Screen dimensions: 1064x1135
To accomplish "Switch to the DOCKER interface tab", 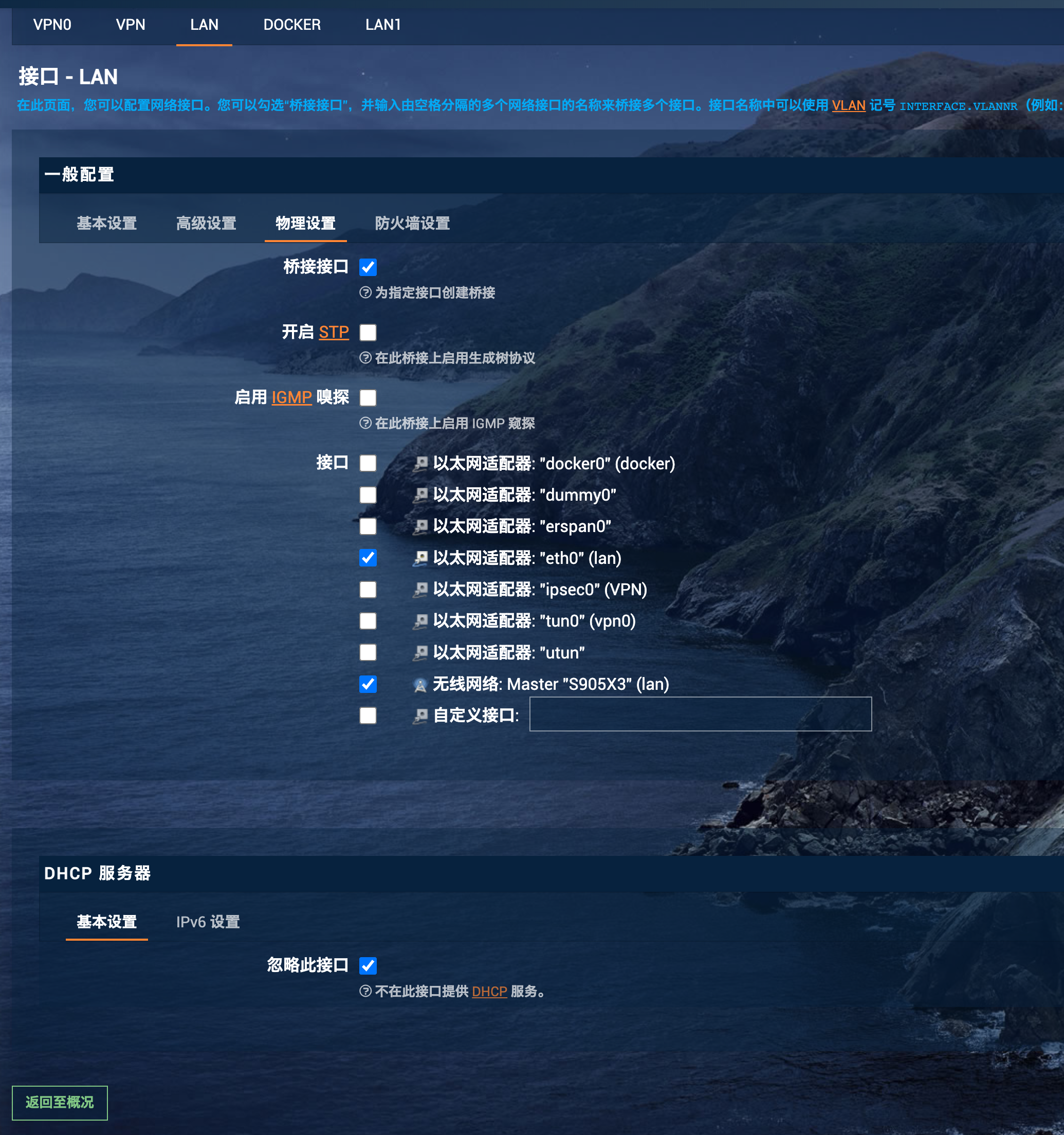I will (291, 25).
